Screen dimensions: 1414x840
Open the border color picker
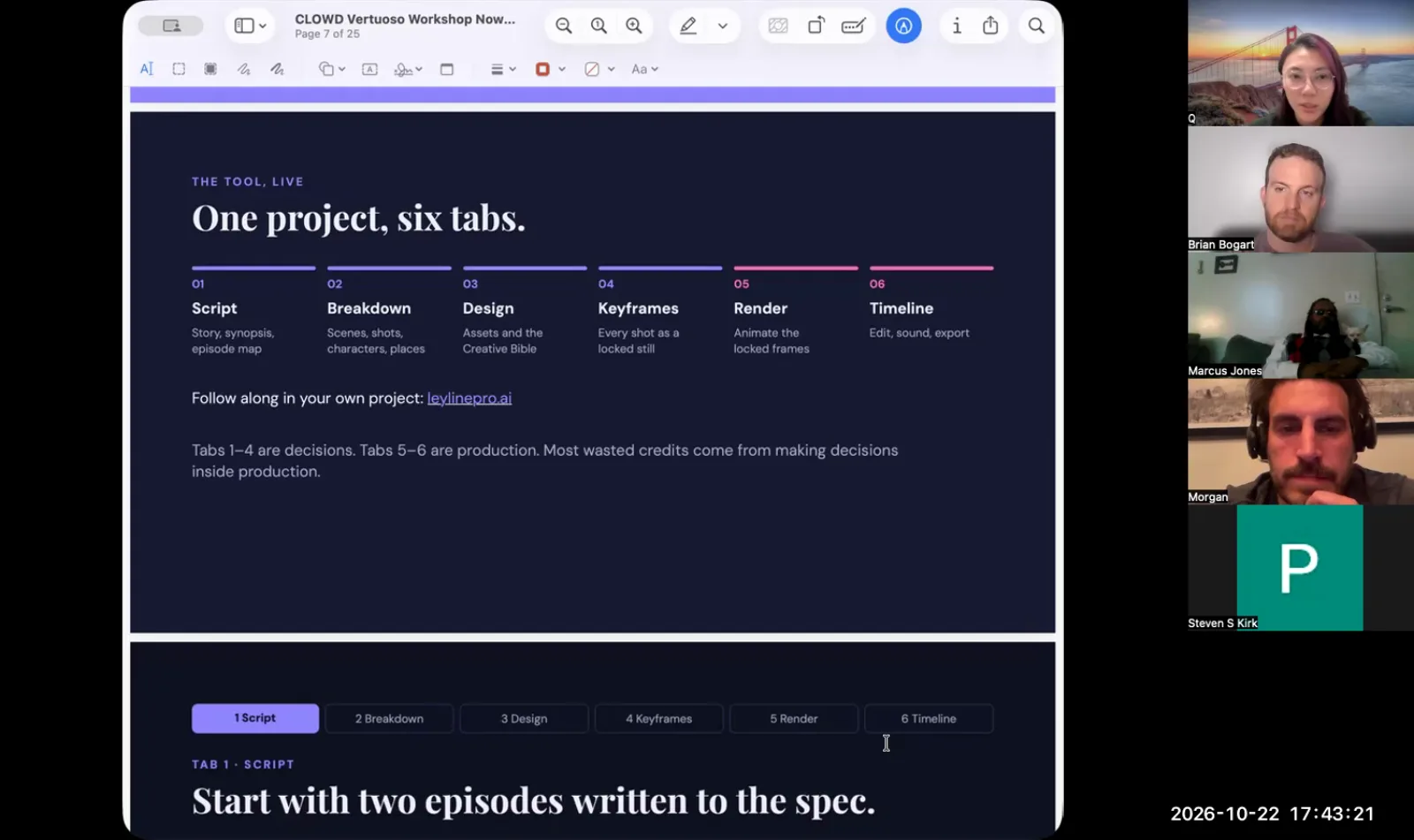[550, 69]
